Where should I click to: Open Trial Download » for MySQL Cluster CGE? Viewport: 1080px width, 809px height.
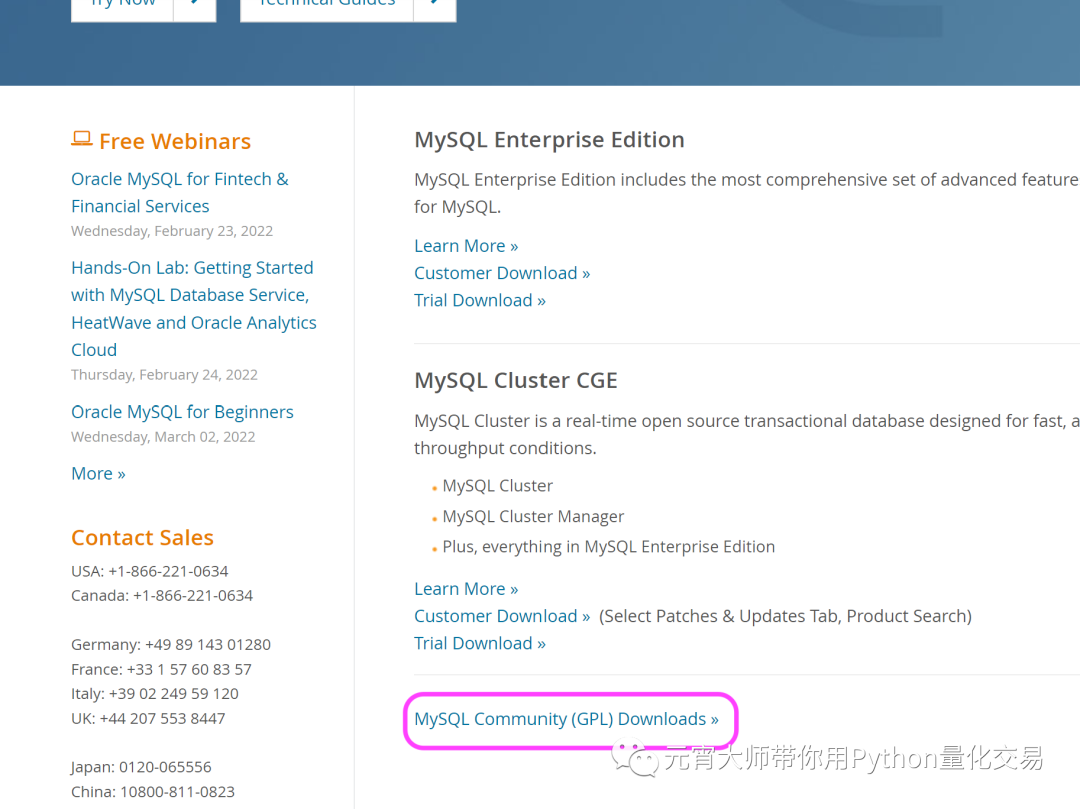(x=480, y=644)
